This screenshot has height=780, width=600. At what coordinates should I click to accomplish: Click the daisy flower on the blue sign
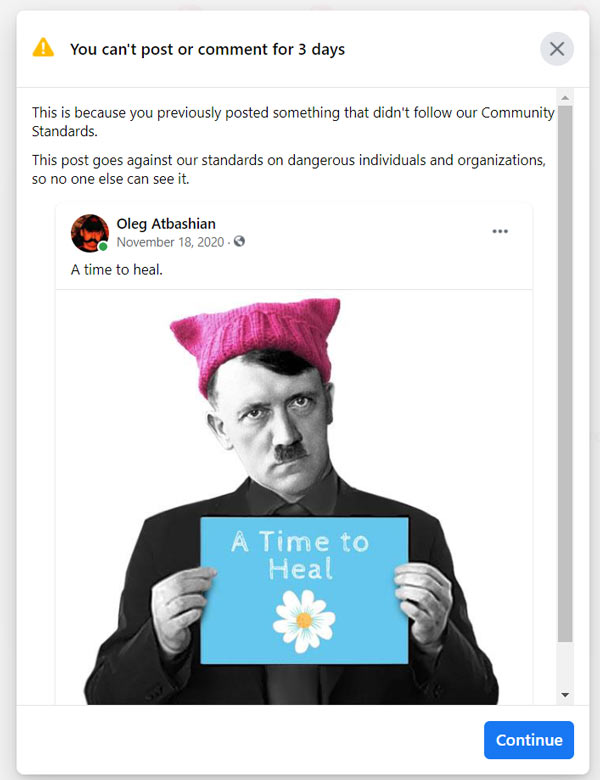[x=304, y=621]
